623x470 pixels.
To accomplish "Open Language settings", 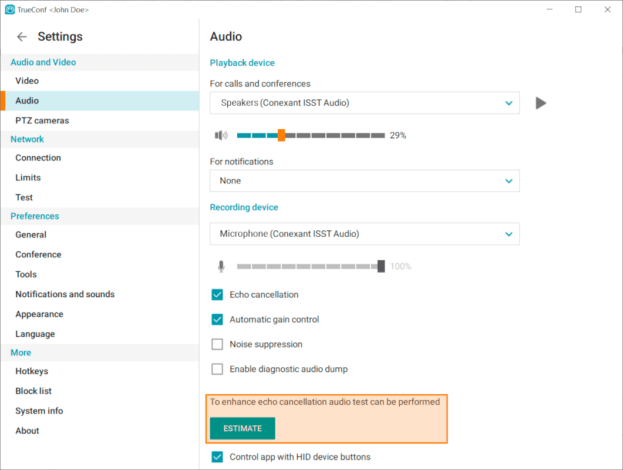I will click(x=100, y=334).
